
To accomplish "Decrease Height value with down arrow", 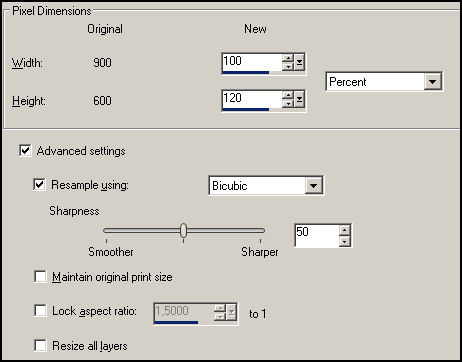I will pyautogui.click(x=287, y=103).
